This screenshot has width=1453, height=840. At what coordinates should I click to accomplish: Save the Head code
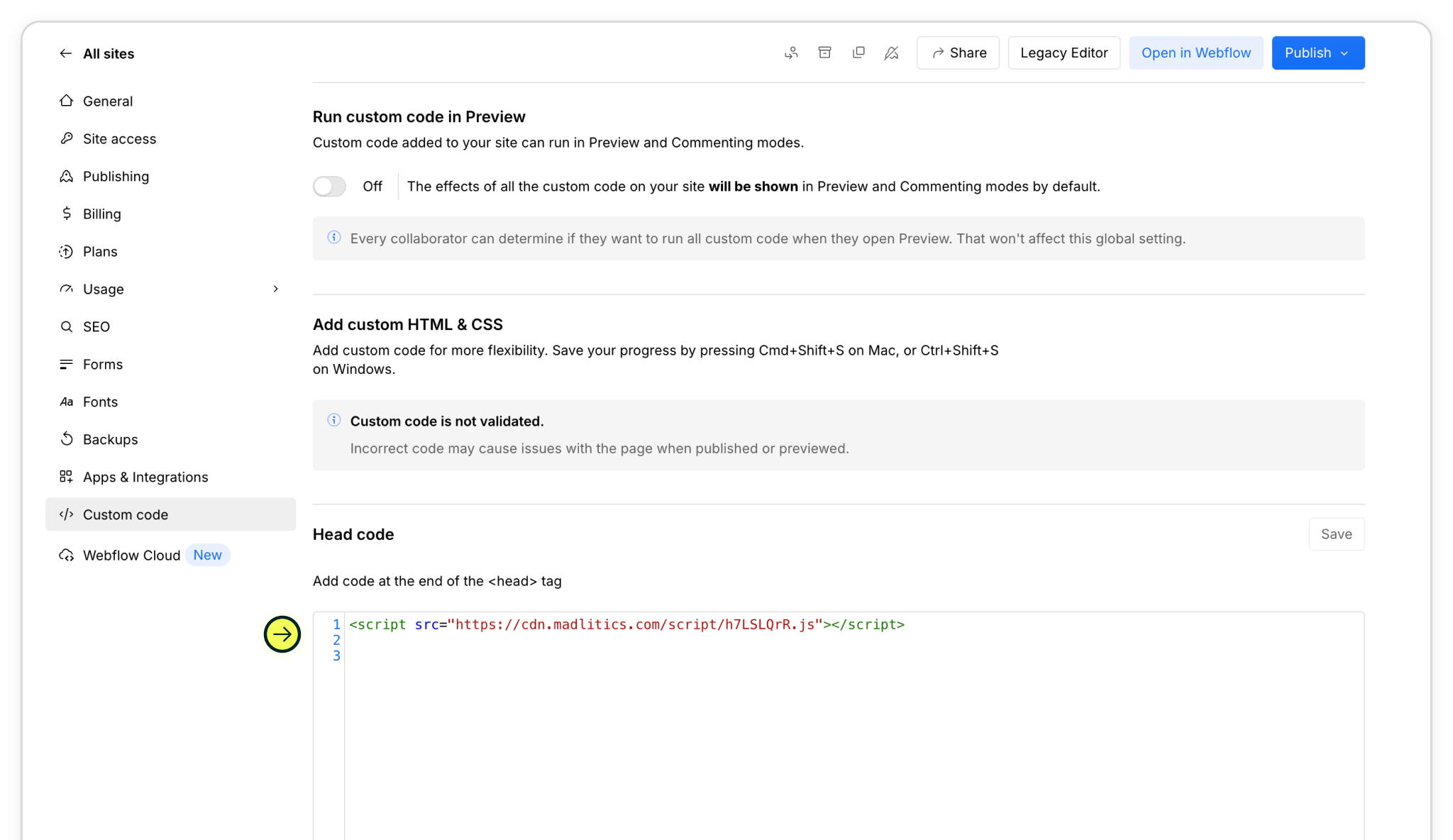click(1336, 534)
